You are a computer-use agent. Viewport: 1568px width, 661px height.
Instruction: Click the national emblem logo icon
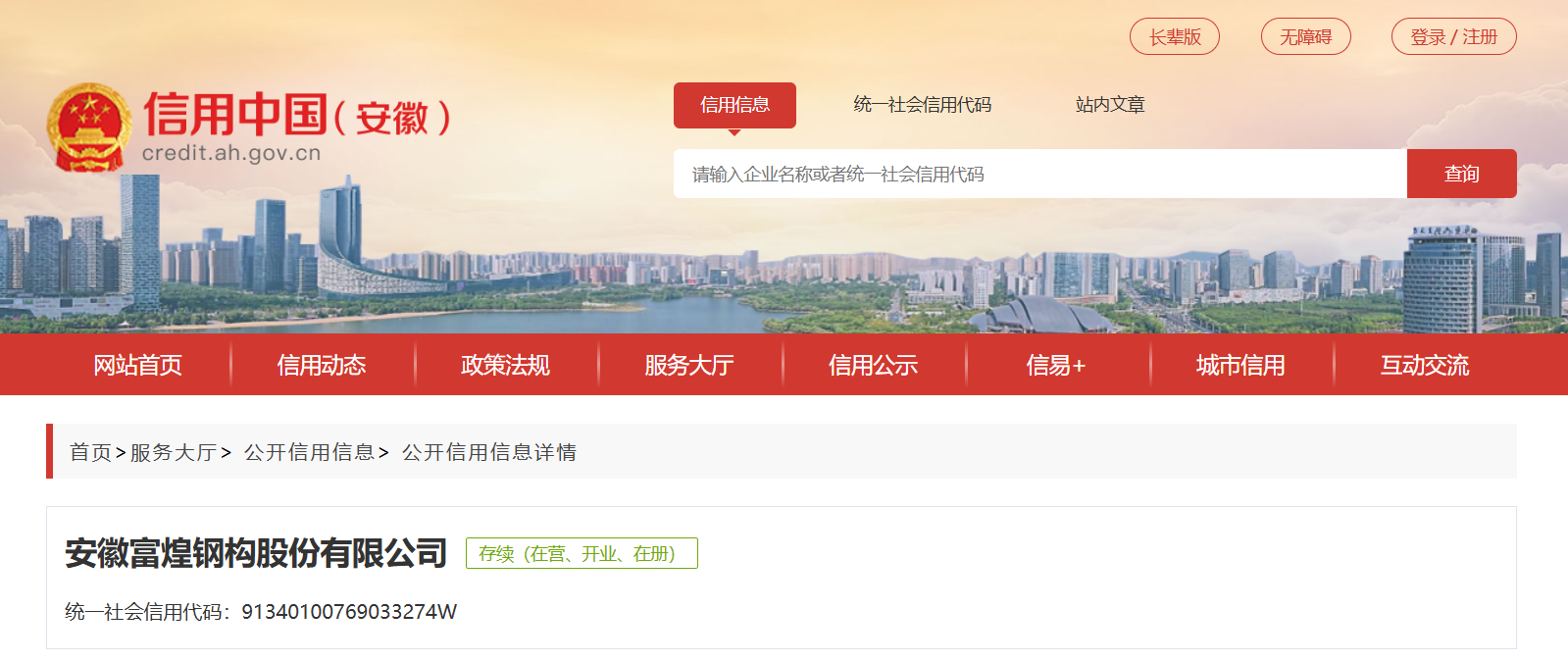point(89,127)
